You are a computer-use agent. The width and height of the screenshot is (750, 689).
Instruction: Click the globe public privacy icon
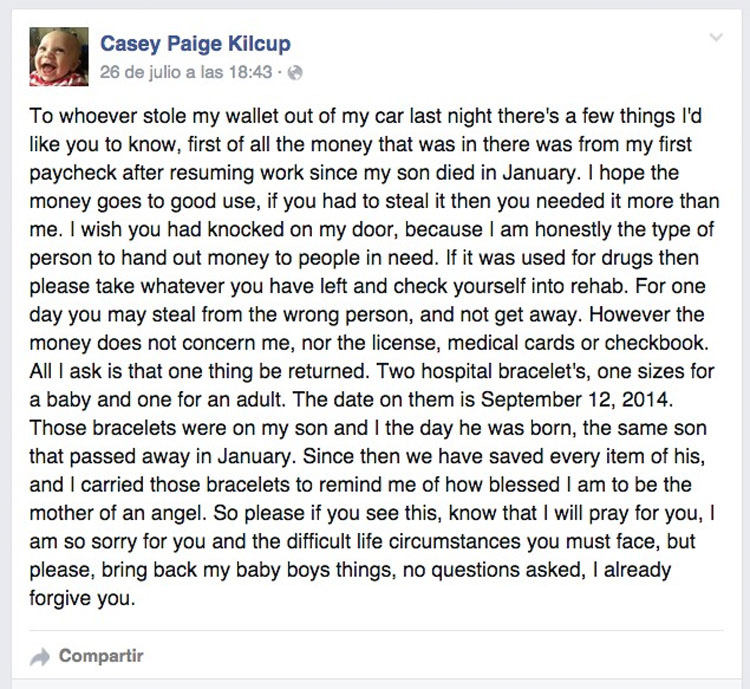pyautogui.click(x=295, y=73)
